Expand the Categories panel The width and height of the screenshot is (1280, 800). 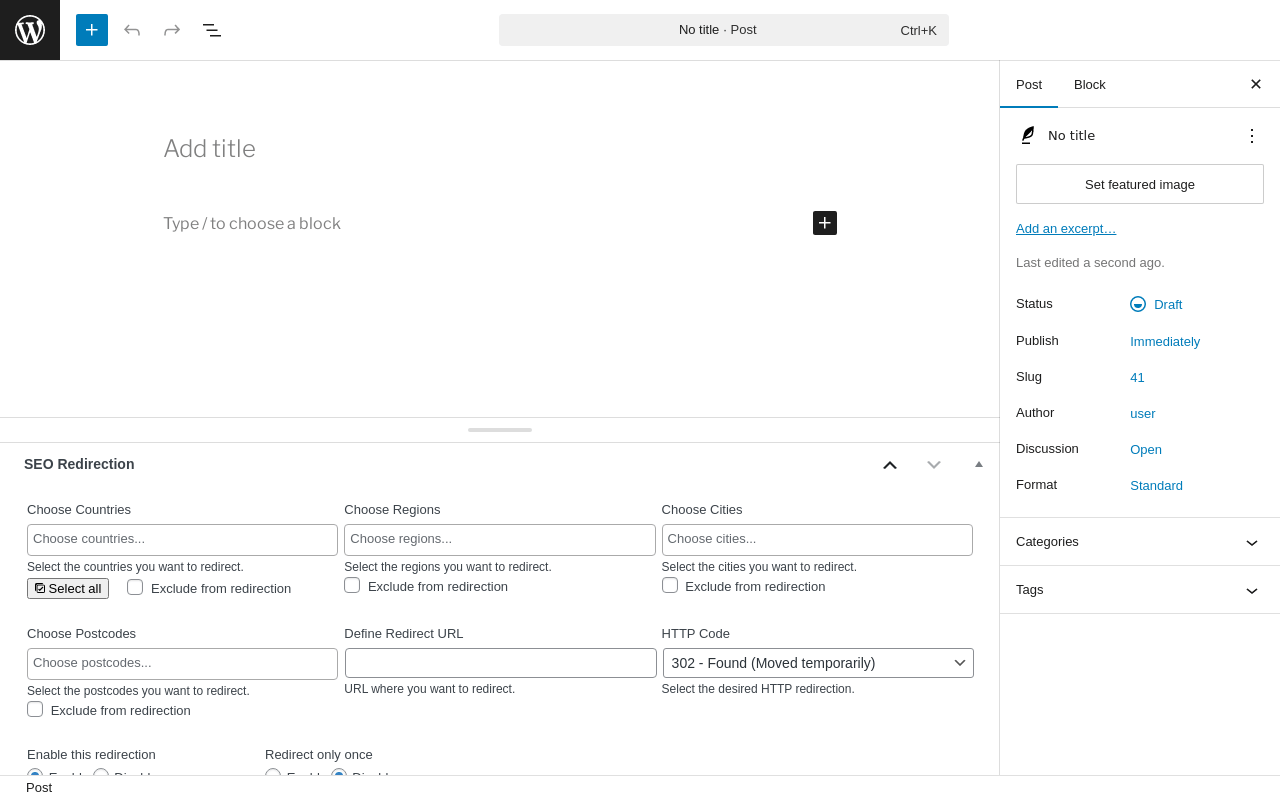1140,542
